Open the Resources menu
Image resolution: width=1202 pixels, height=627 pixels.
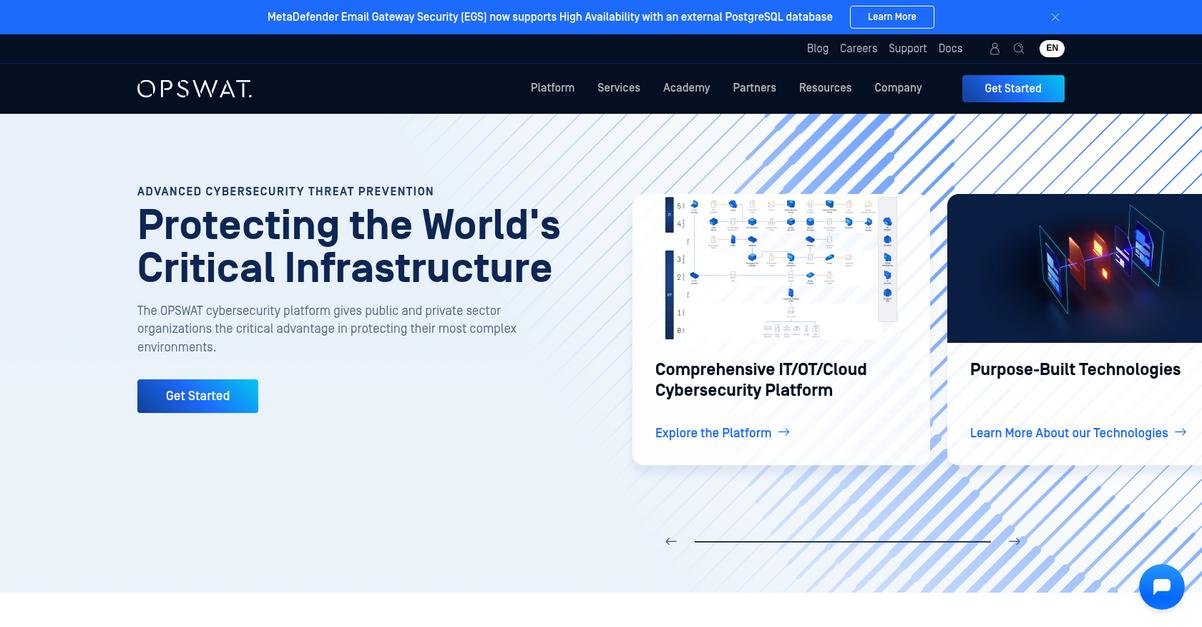point(825,88)
